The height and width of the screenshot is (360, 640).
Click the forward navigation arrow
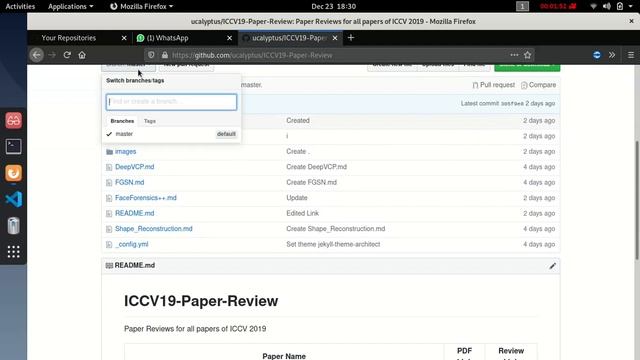click(x=52, y=55)
